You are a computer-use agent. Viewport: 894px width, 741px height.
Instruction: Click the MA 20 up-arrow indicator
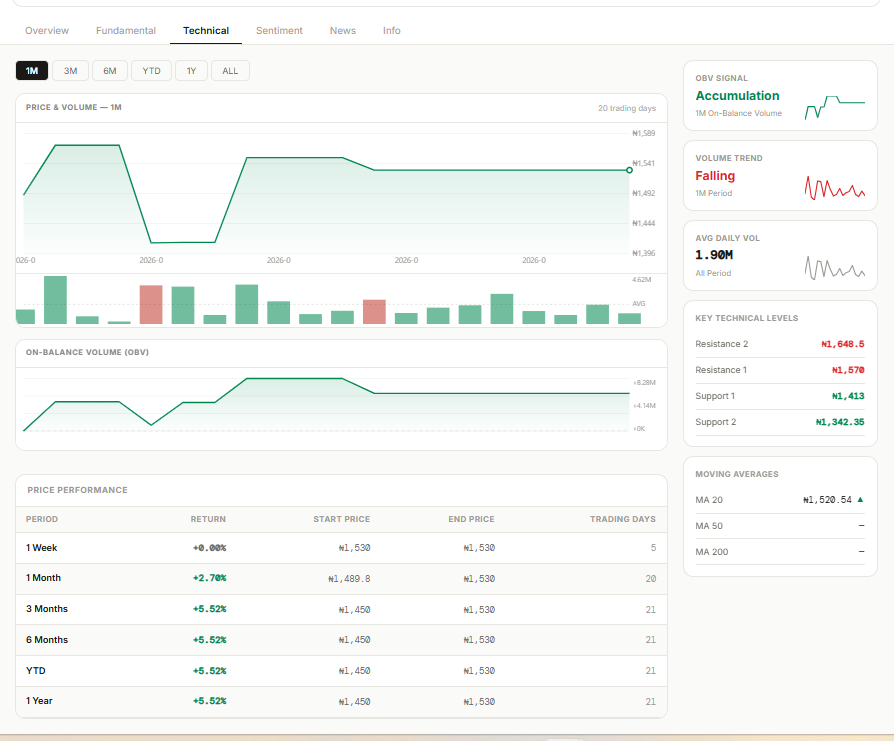(x=860, y=499)
